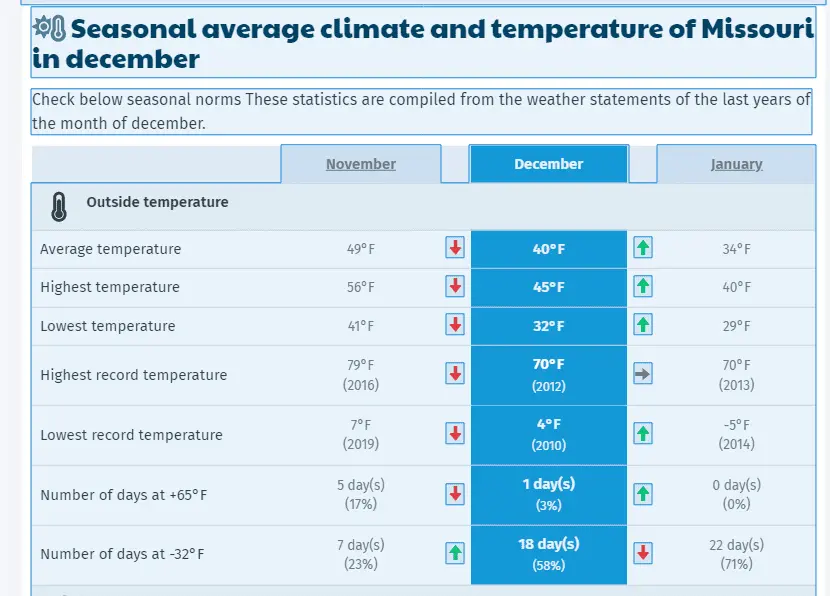Image resolution: width=830 pixels, height=596 pixels.
Task: Click the sun thermometer icon in heading
Action: (x=49, y=27)
